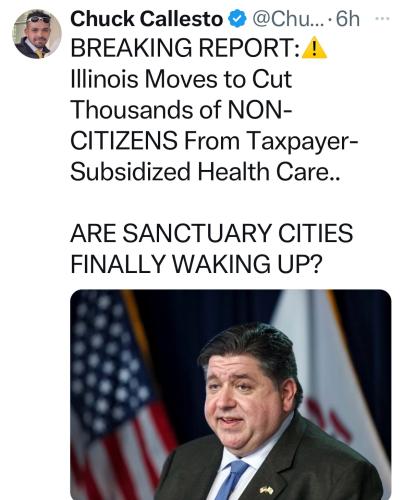Open the tweet's three-dot more options menu
Screen dimensions: 404x500
point(382,19)
